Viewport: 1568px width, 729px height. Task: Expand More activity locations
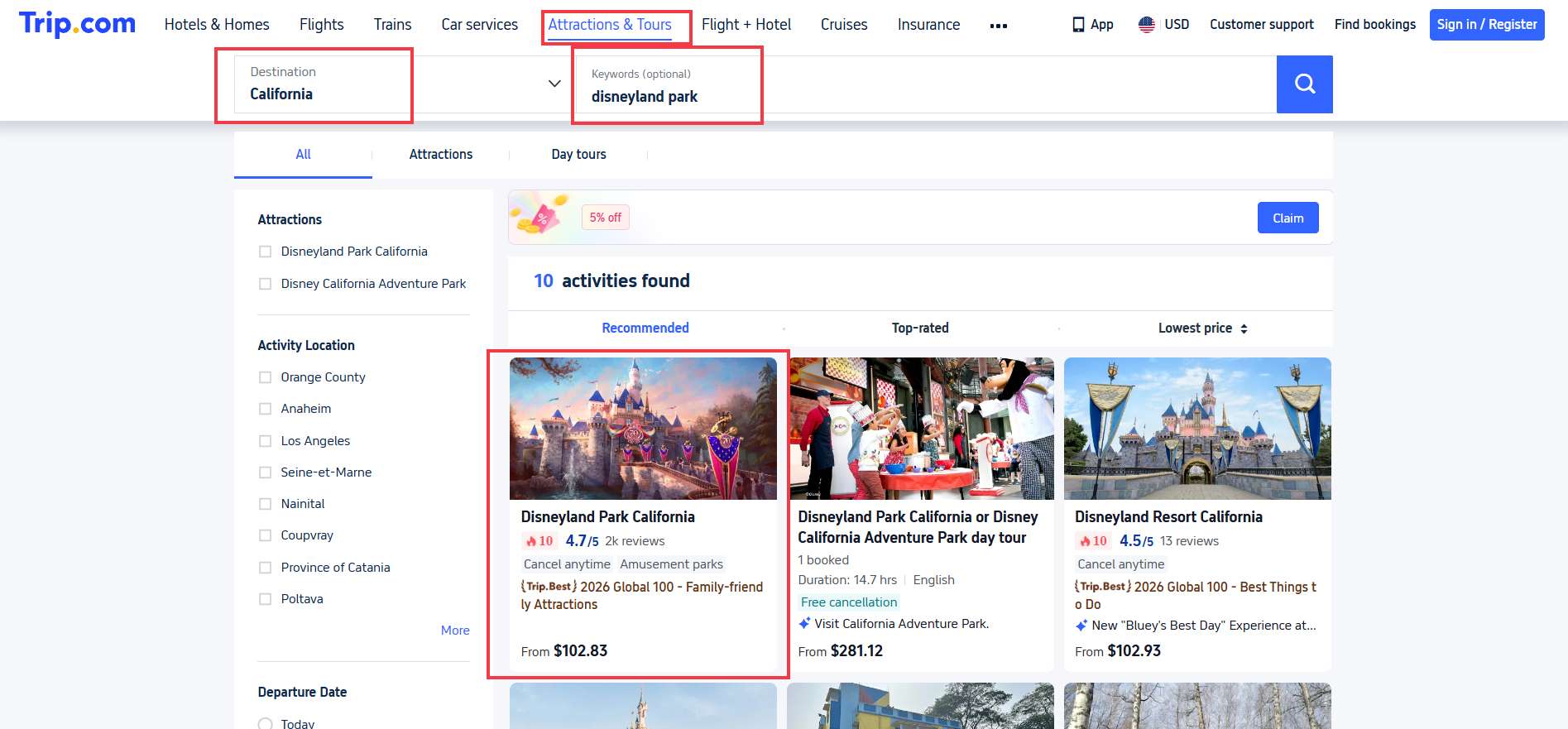(x=455, y=631)
